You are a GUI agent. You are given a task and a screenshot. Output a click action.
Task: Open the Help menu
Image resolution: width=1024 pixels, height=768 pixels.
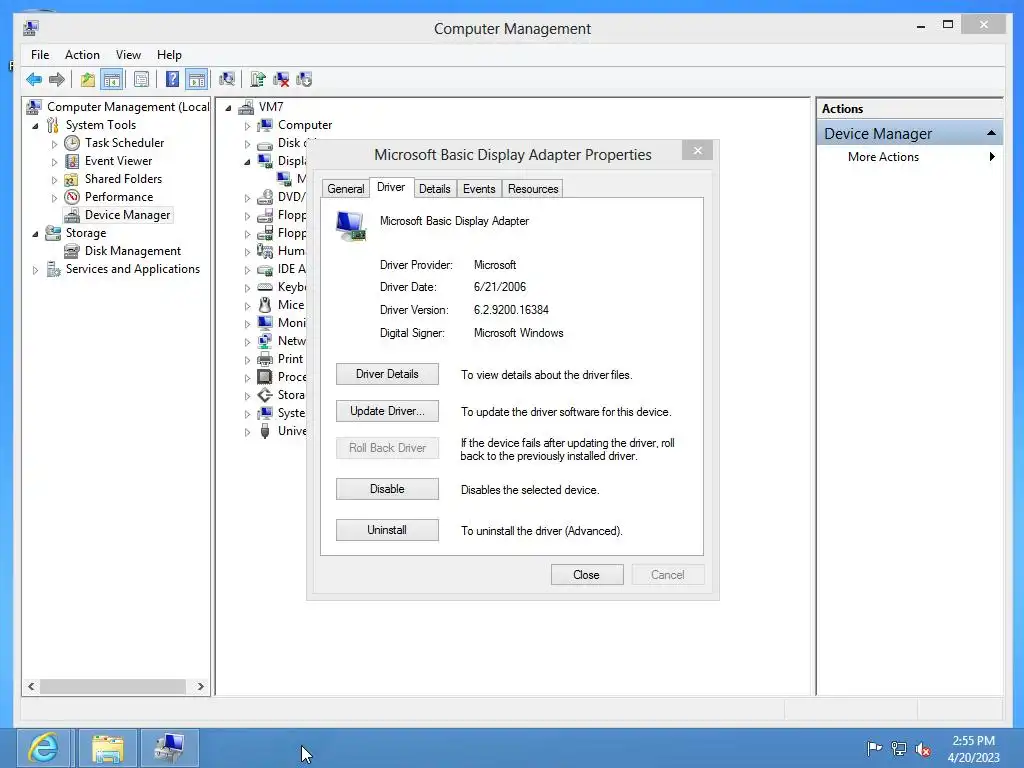169,55
